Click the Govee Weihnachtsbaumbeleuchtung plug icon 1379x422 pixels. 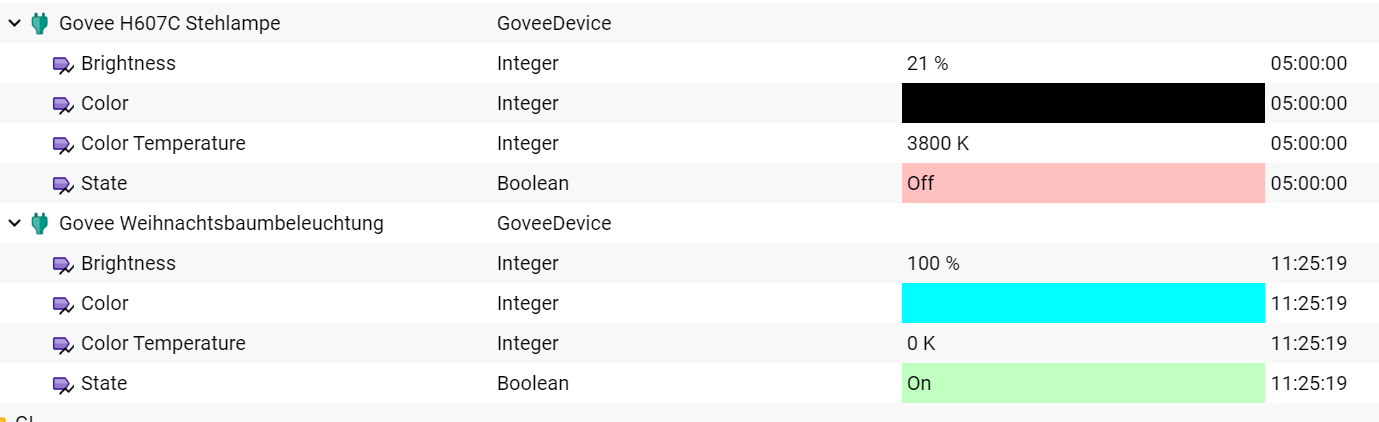tap(40, 224)
